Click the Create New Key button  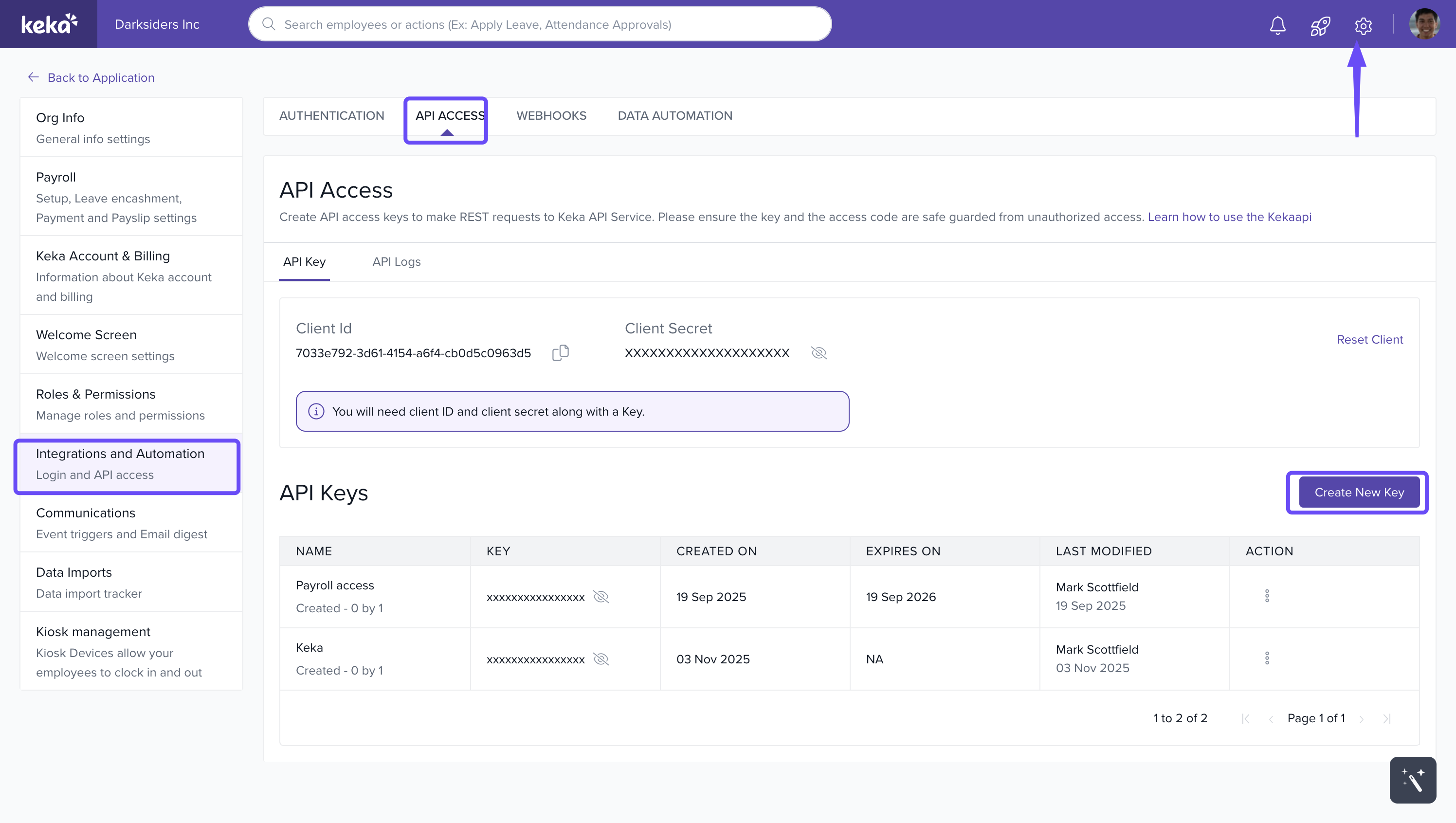tap(1359, 493)
